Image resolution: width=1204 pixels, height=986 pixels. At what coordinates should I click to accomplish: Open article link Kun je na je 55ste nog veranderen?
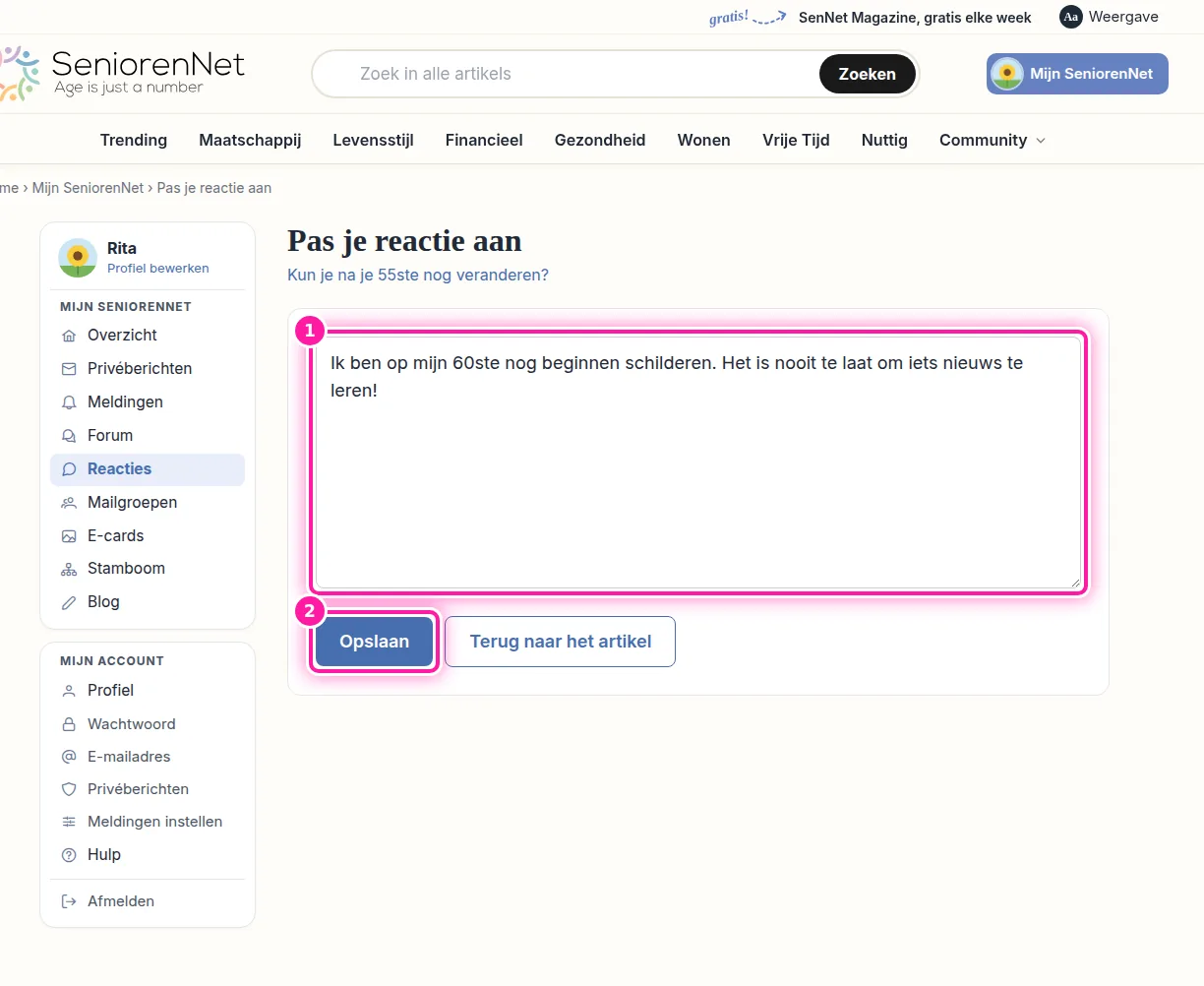tap(418, 275)
